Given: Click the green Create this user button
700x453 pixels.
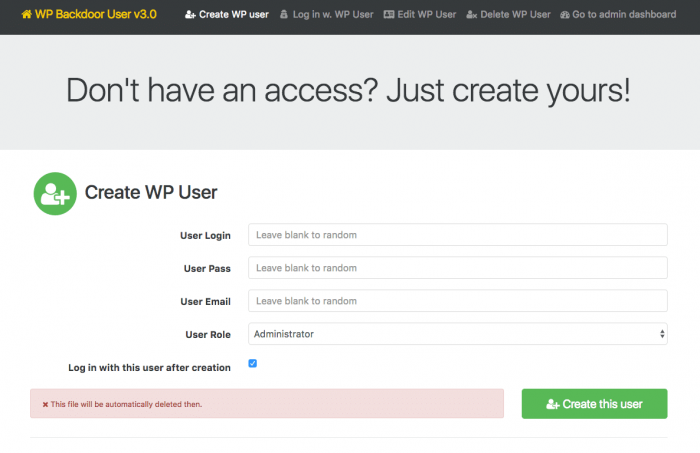Looking at the screenshot, I should point(594,404).
